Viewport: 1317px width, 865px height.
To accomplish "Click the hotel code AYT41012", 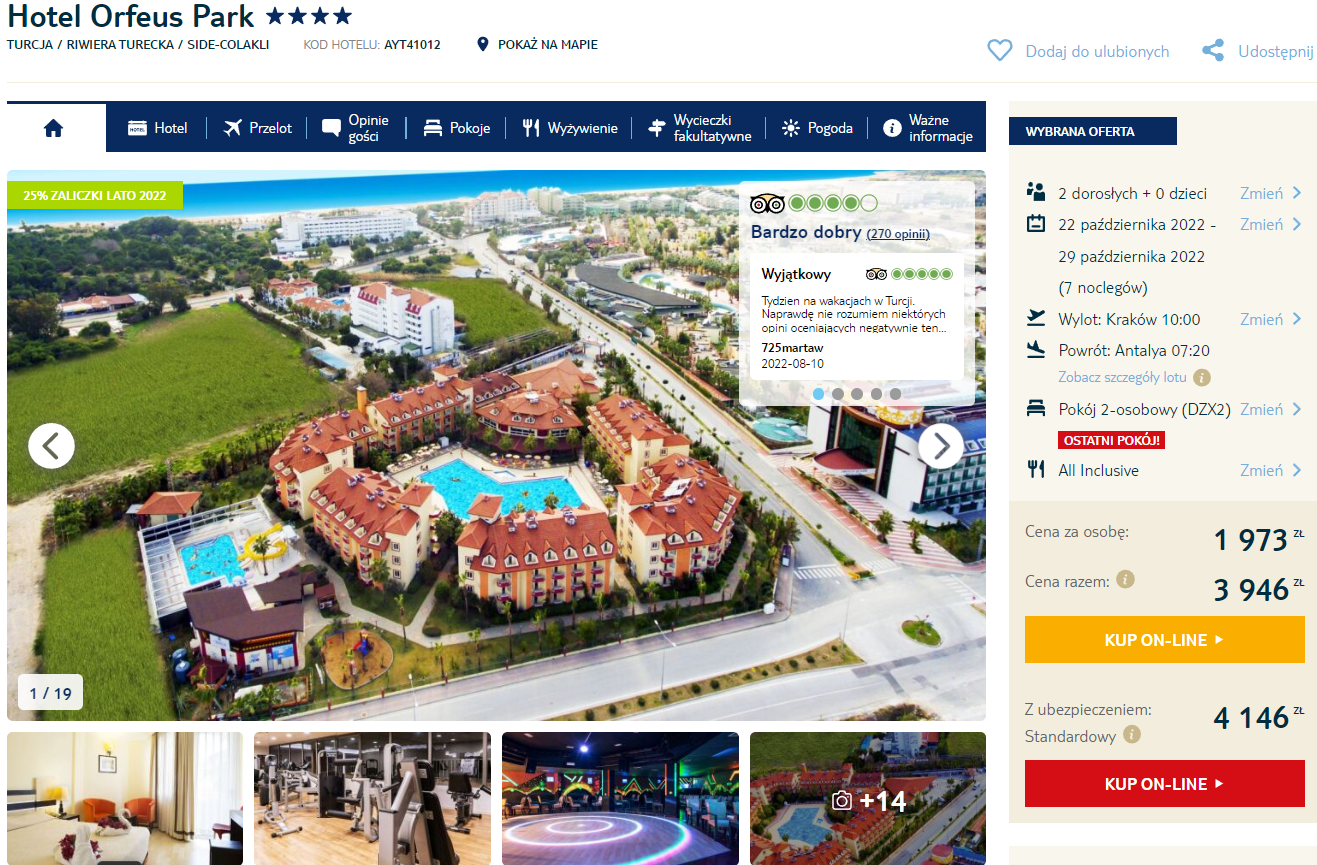I will 412,44.
